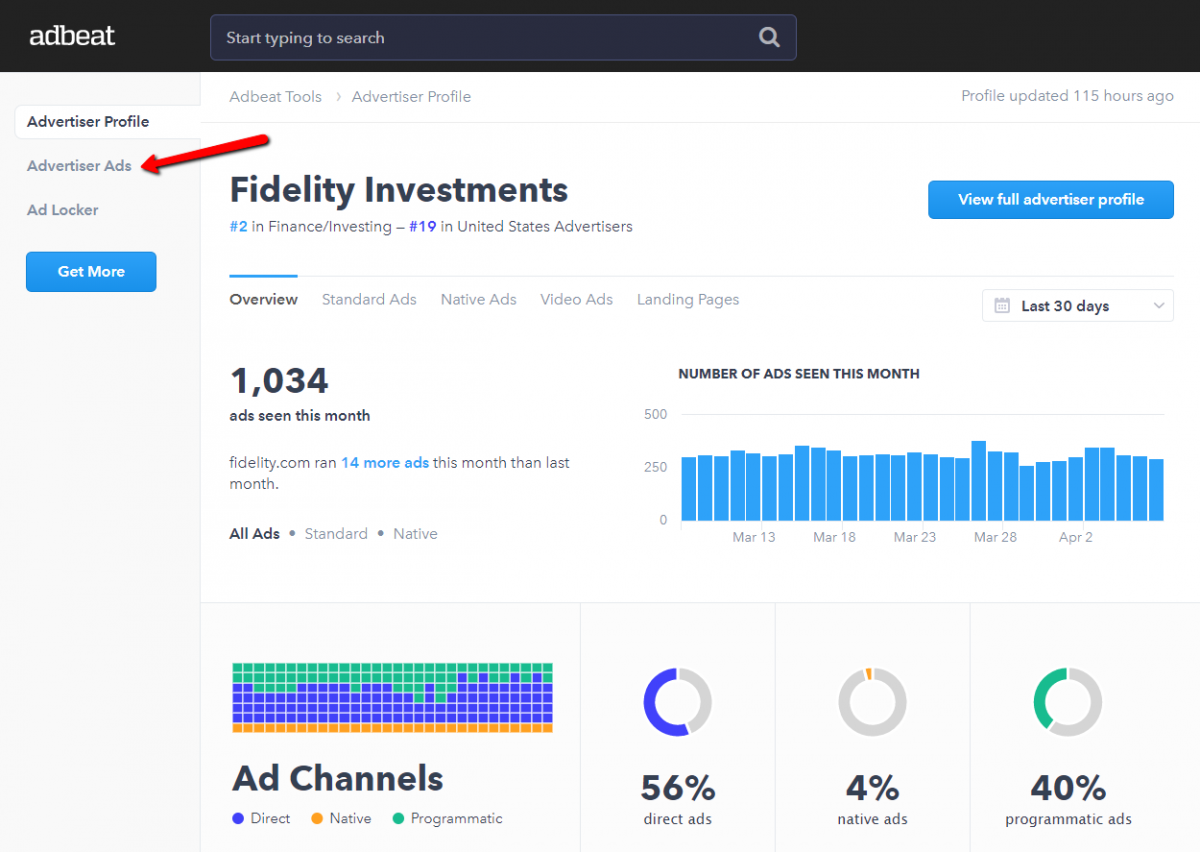Click the Ad Channels heatmap grid
This screenshot has height=852, width=1200.
pos(391,697)
